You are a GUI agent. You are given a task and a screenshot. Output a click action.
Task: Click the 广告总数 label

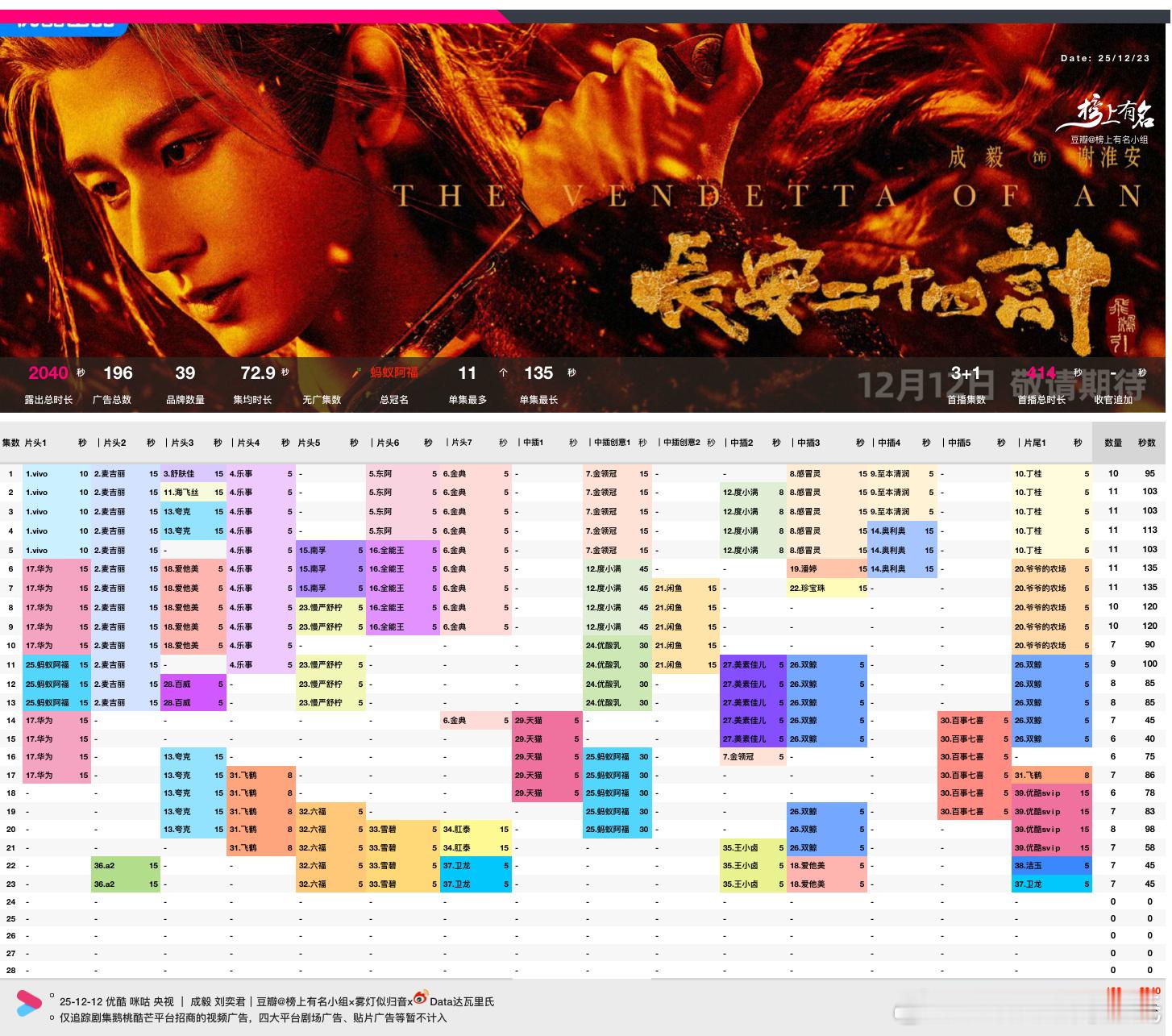click(112, 400)
